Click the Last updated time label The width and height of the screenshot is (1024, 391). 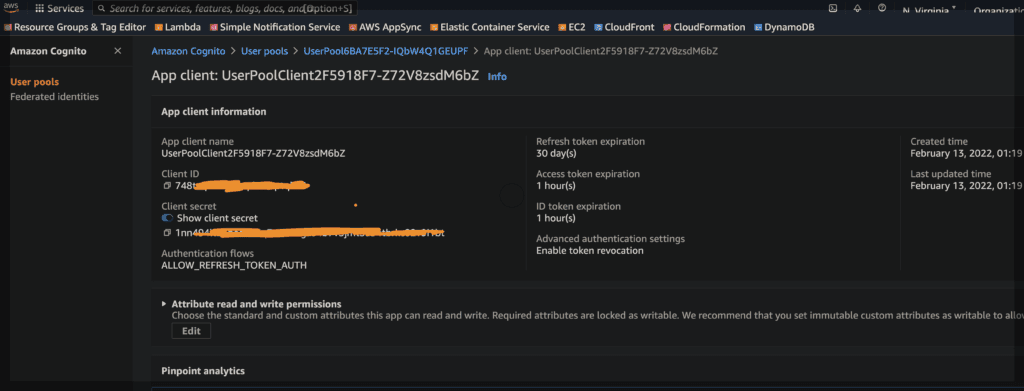(951, 174)
